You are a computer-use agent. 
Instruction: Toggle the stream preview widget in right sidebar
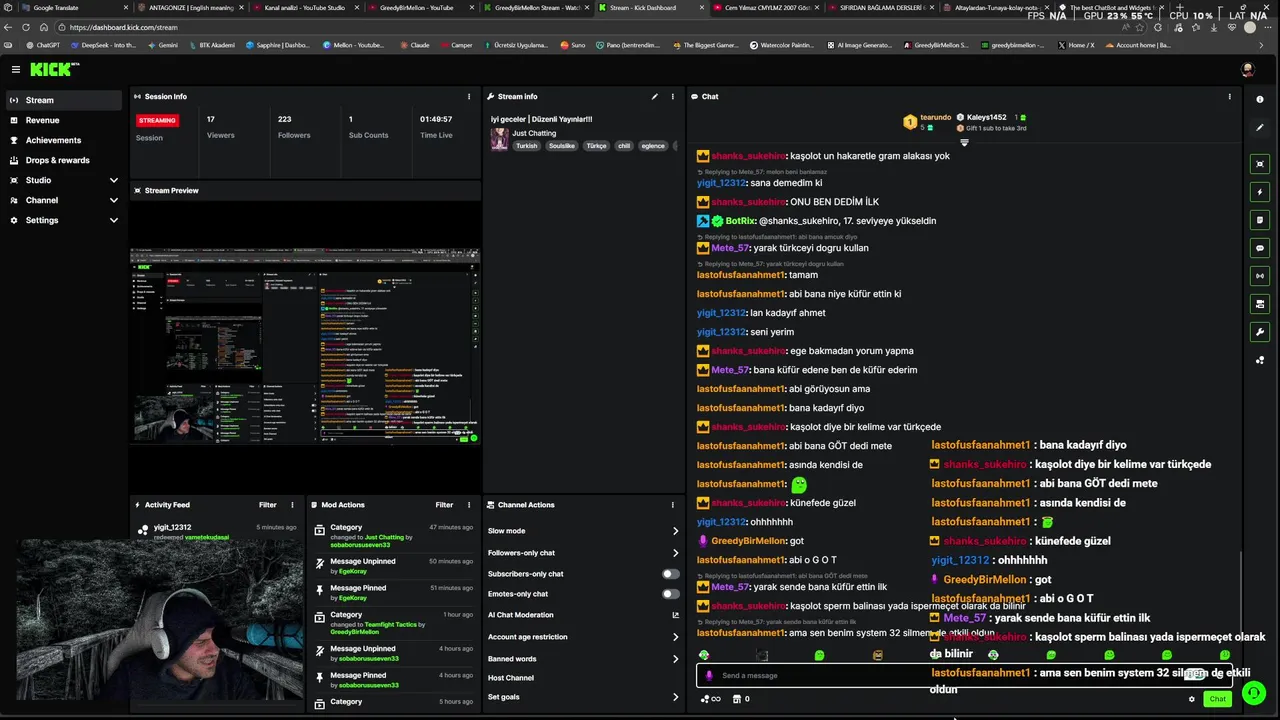tap(1260, 304)
